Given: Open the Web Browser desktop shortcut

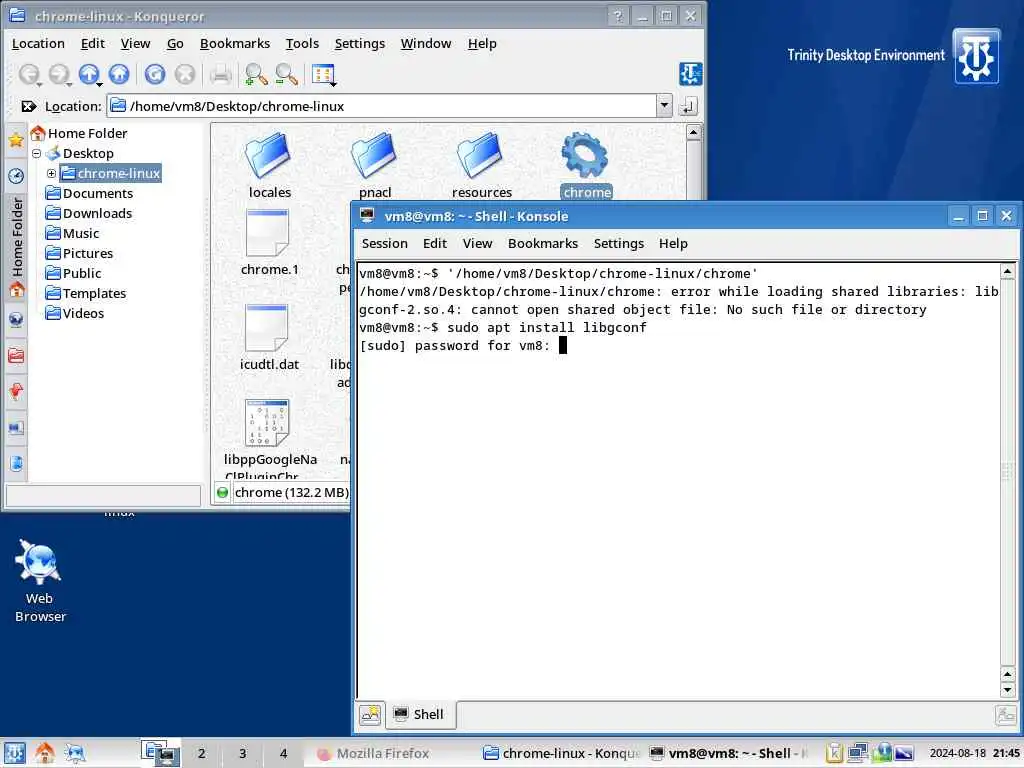Looking at the screenshot, I should 40,581.
